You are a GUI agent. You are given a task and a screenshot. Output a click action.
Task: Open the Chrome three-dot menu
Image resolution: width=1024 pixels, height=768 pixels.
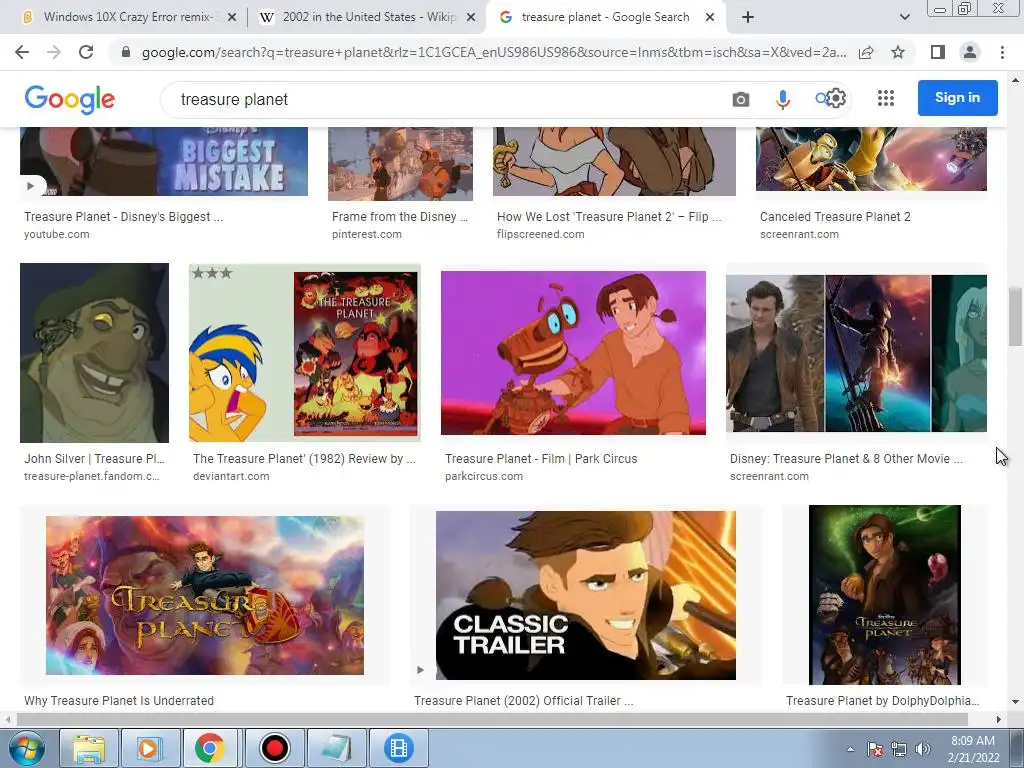(1002, 52)
